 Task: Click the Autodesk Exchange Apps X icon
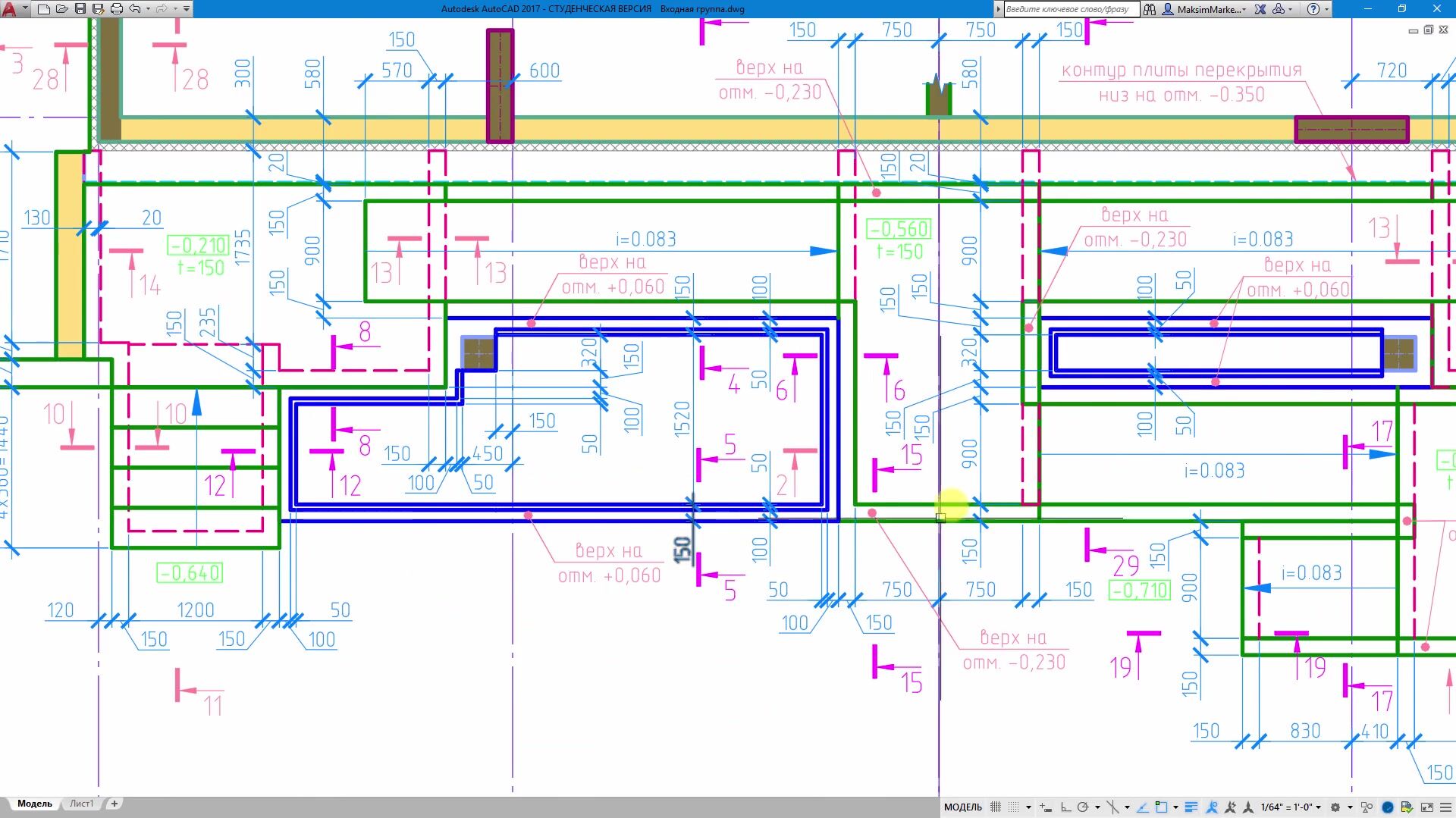click(x=1260, y=9)
